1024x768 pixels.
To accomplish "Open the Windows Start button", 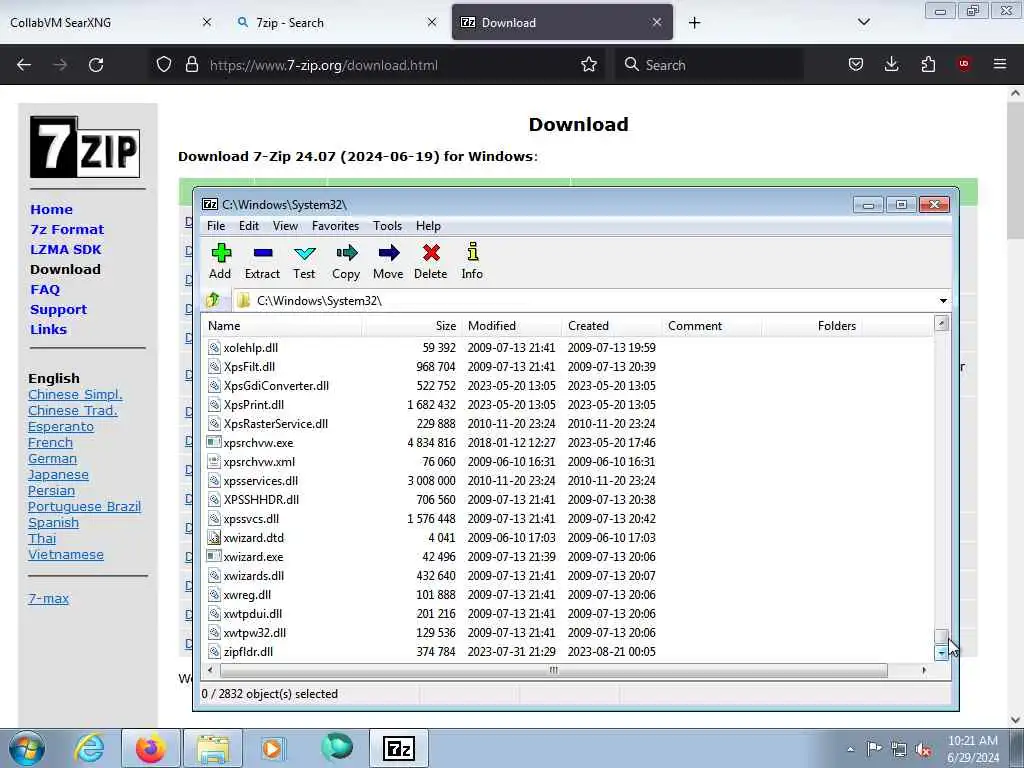I will tap(27, 748).
